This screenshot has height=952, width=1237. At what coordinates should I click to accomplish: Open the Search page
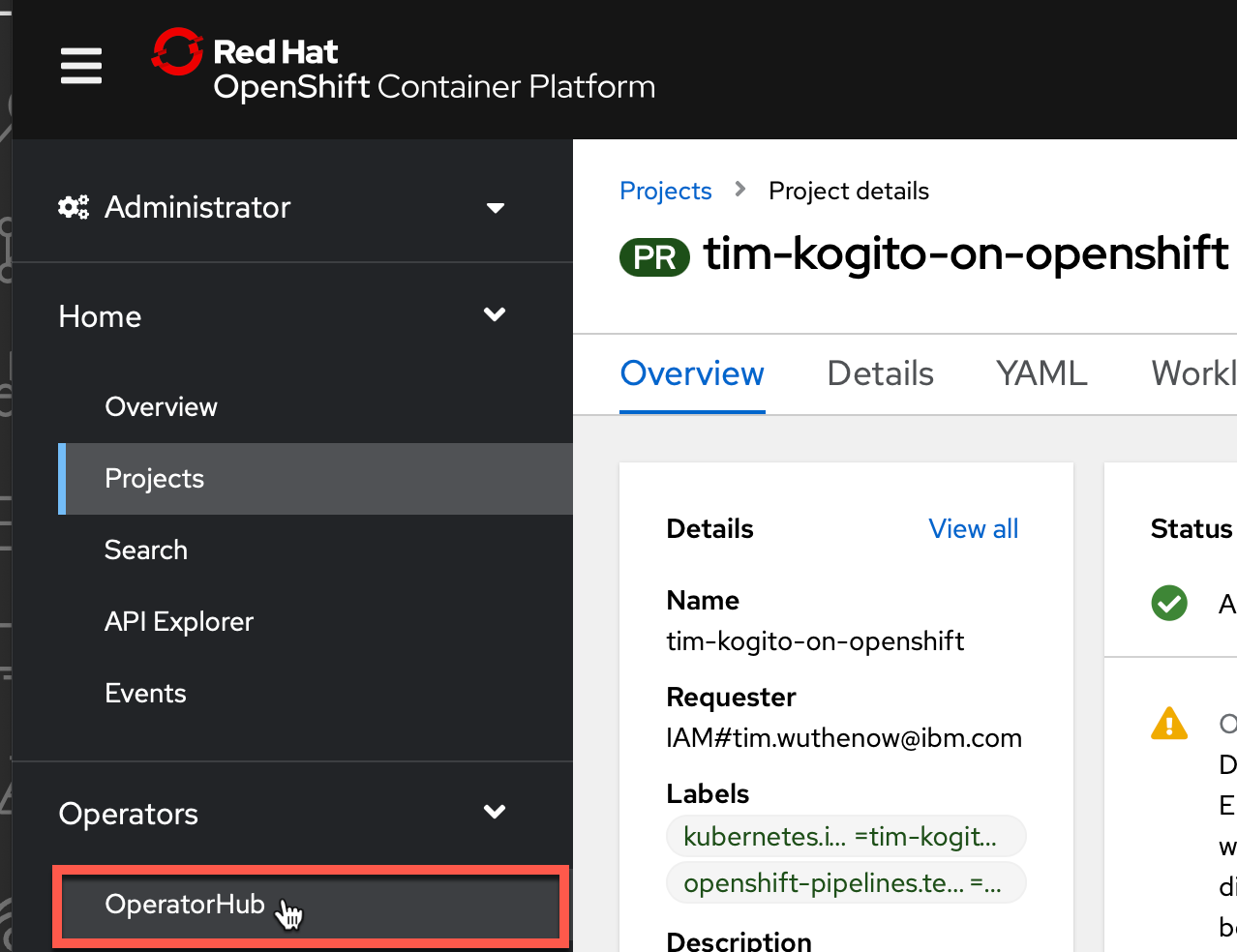pyautogui.click(x=146, y=550)
